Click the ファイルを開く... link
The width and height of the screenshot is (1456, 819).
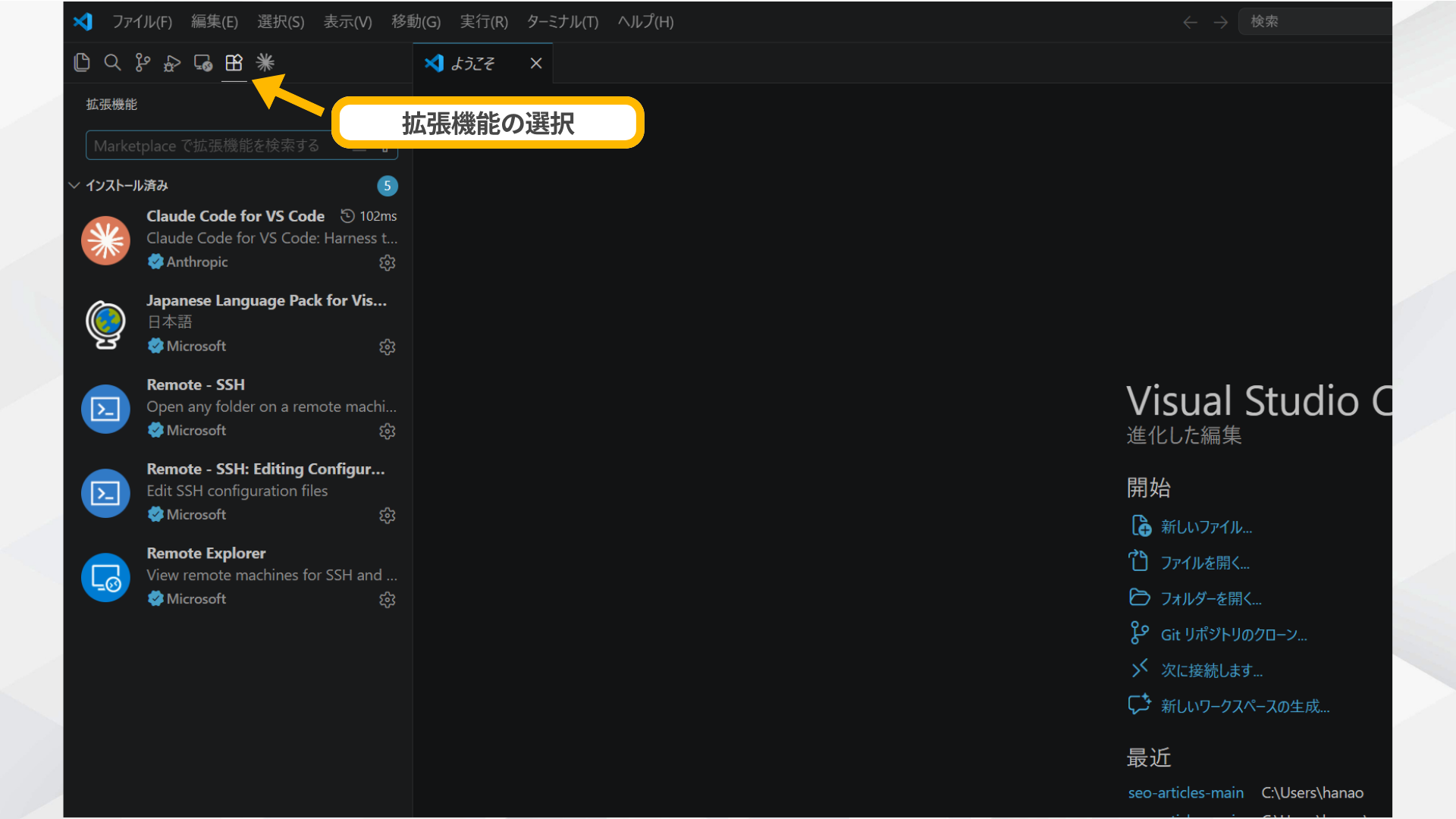1205,563
